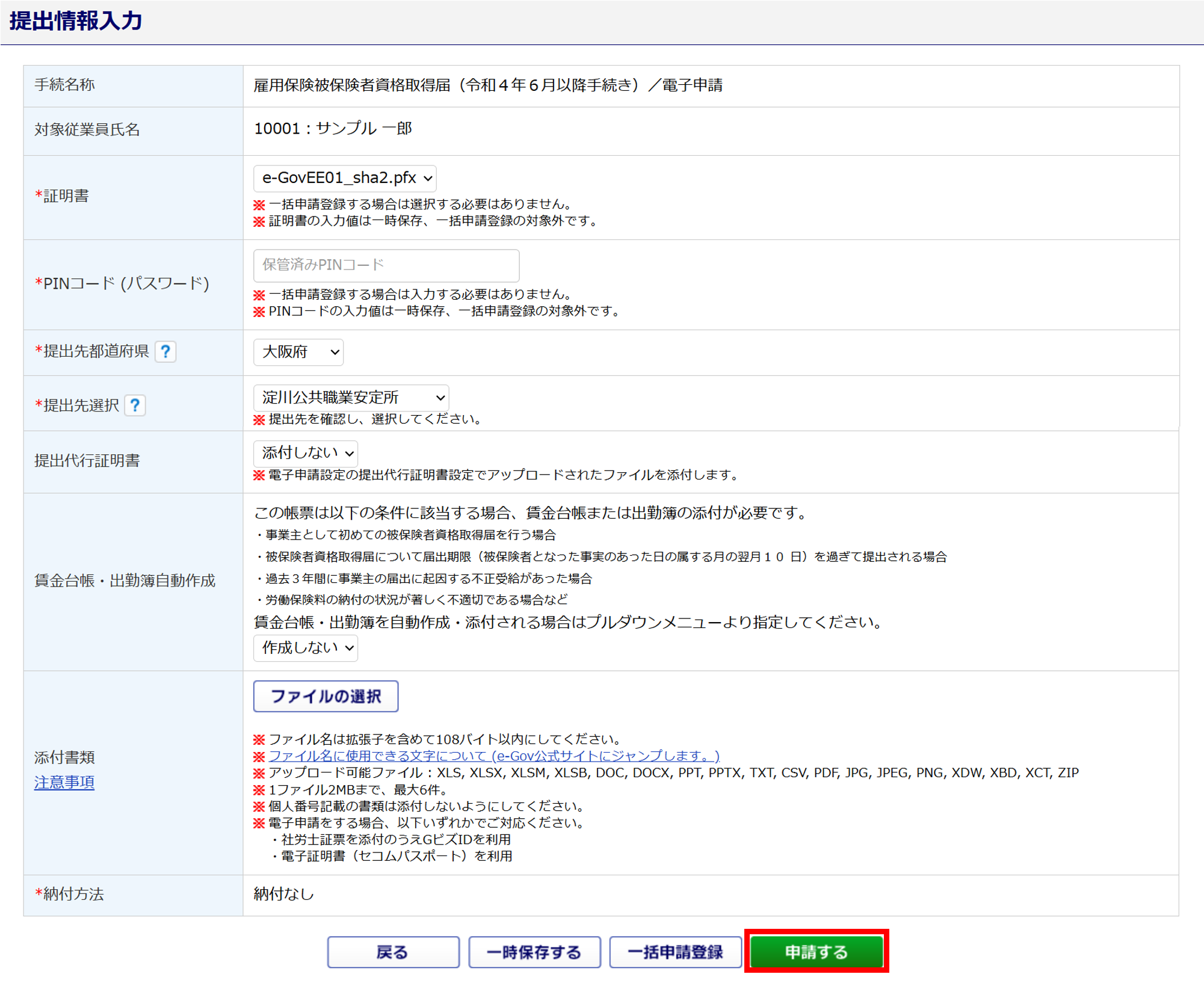Open the 添付しない proxy certificate dropdown

coord(306,453)
